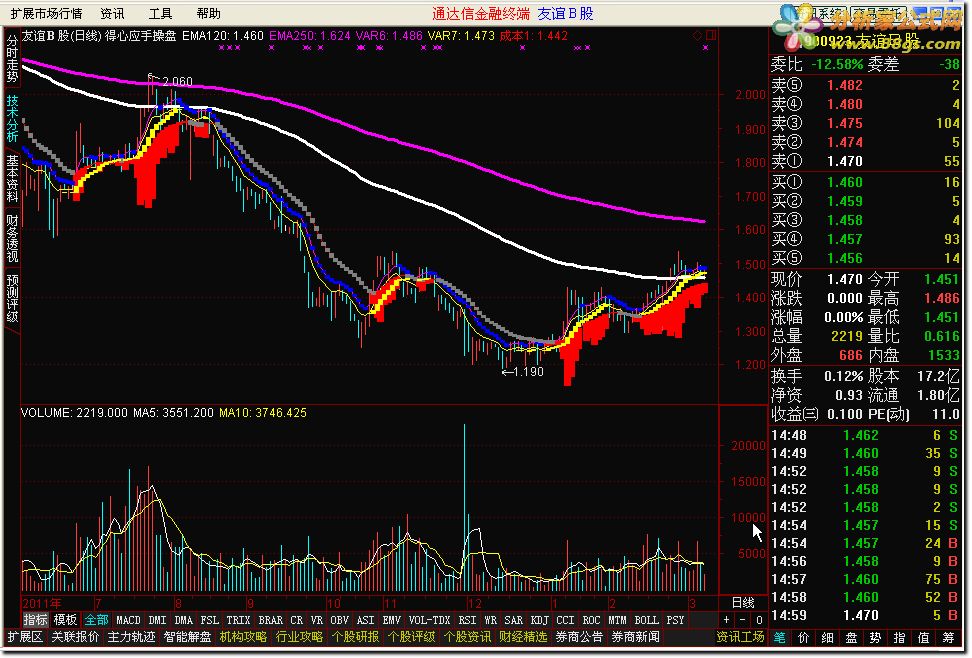972x658 pixels.
Task: Open the 个股资讯 tab
Action: [x=467, y=637]
